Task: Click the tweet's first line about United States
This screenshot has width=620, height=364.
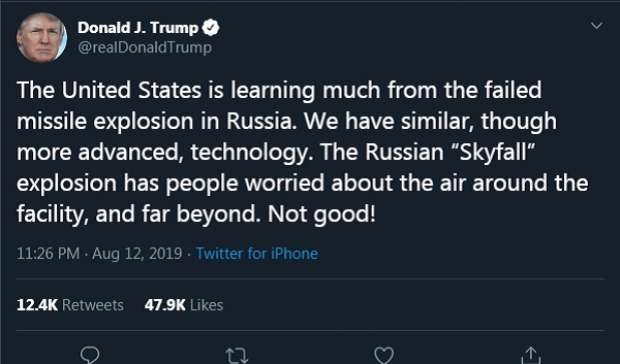Action: 279,91
